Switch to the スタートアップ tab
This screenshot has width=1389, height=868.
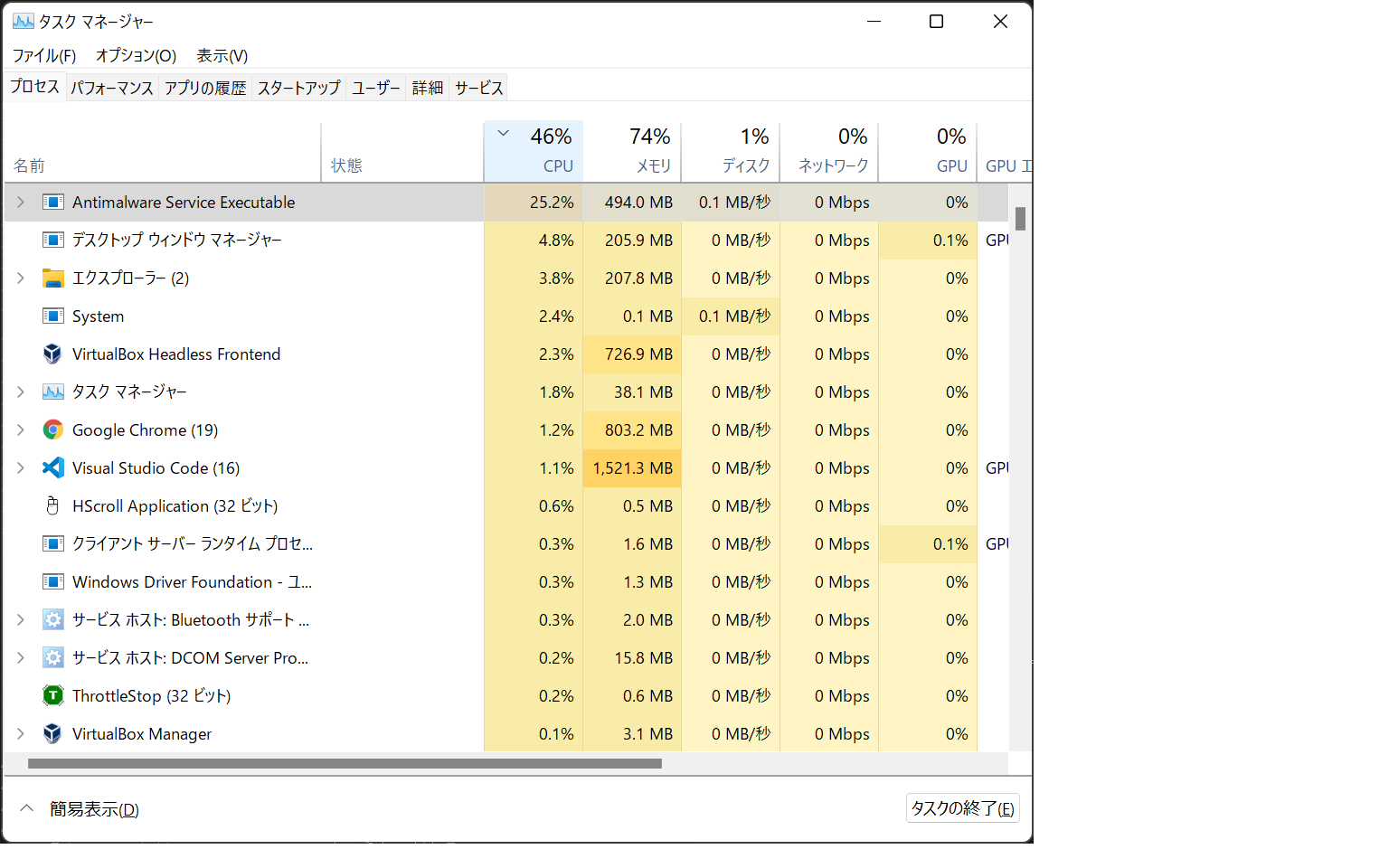click(x=299, y=88)
